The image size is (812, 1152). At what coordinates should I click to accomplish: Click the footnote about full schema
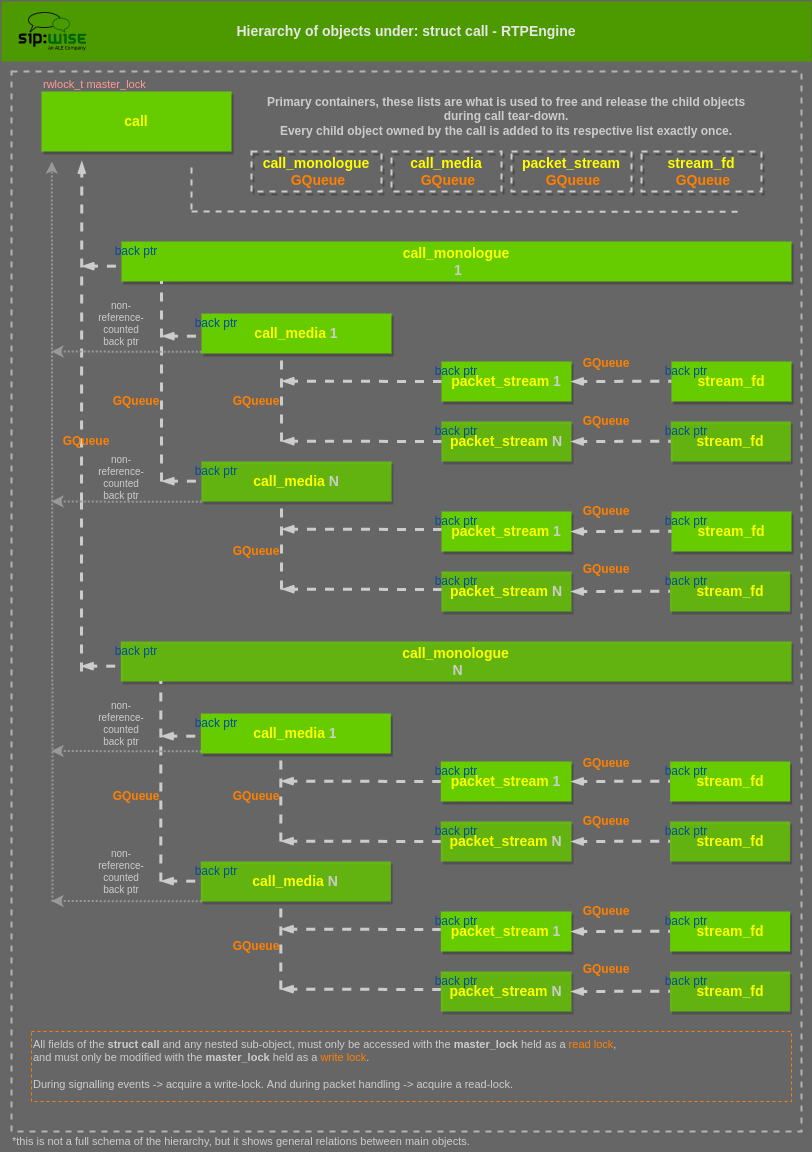(241, 1141)
